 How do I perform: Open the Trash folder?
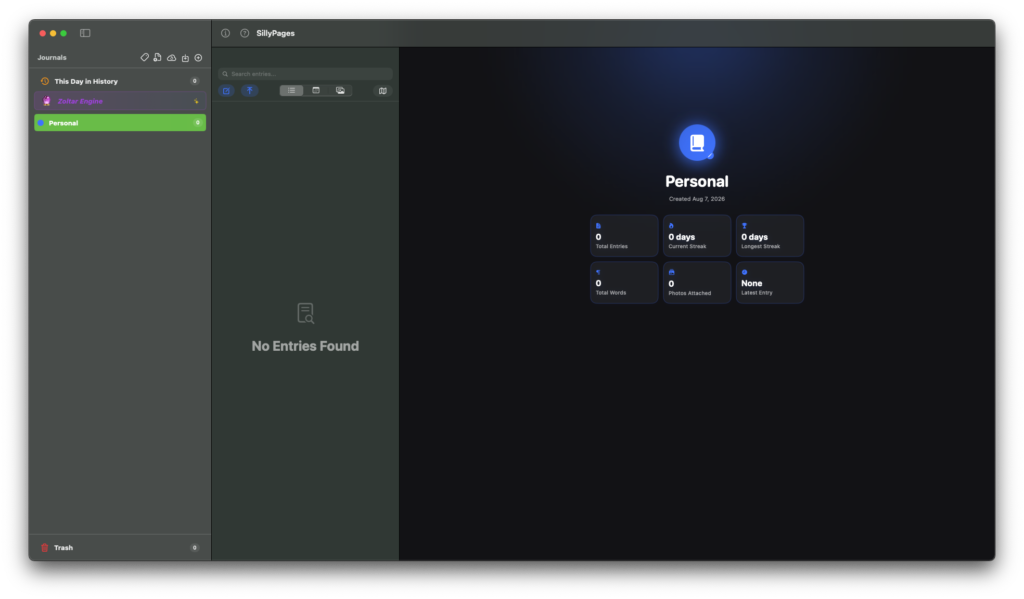tap(120, 547)
